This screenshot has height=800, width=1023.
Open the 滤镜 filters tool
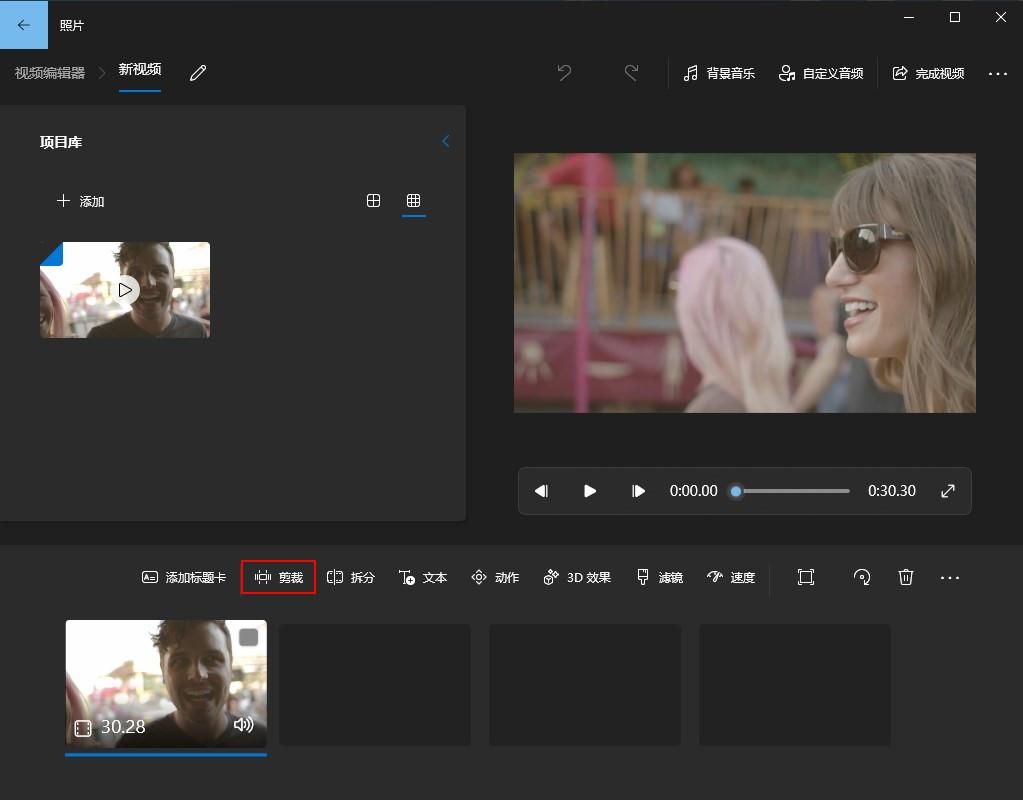point(660,577)
